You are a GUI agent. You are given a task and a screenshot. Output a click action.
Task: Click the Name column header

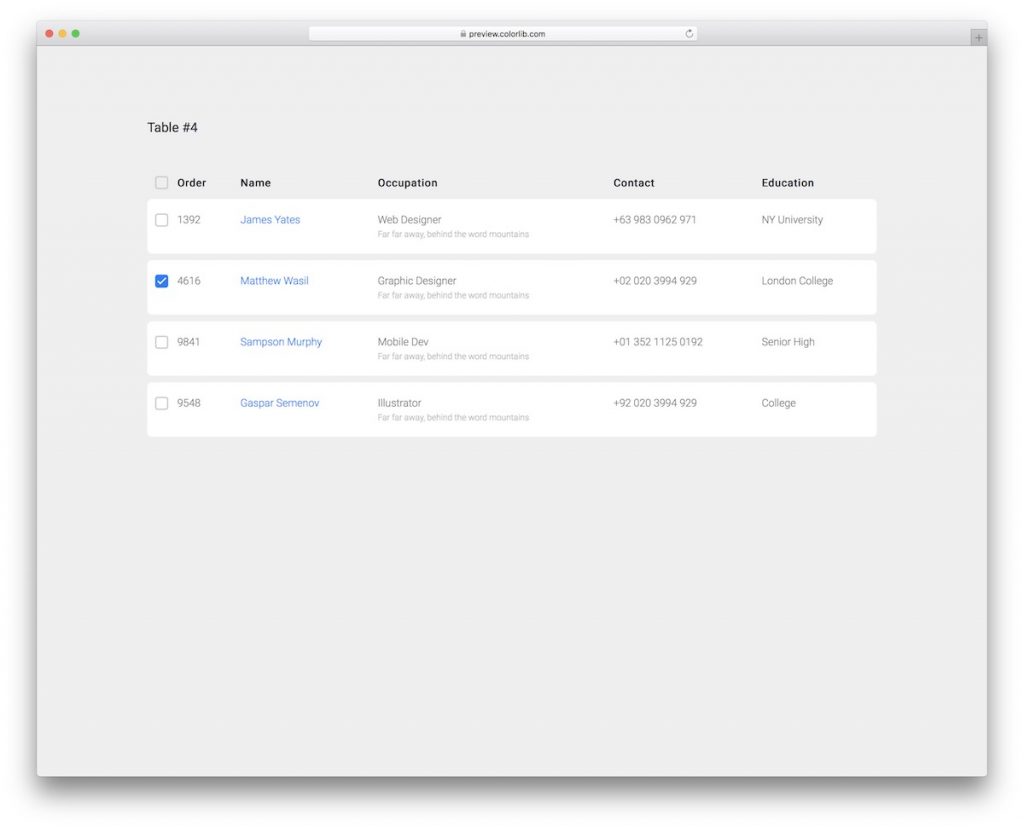click(255, 183)
